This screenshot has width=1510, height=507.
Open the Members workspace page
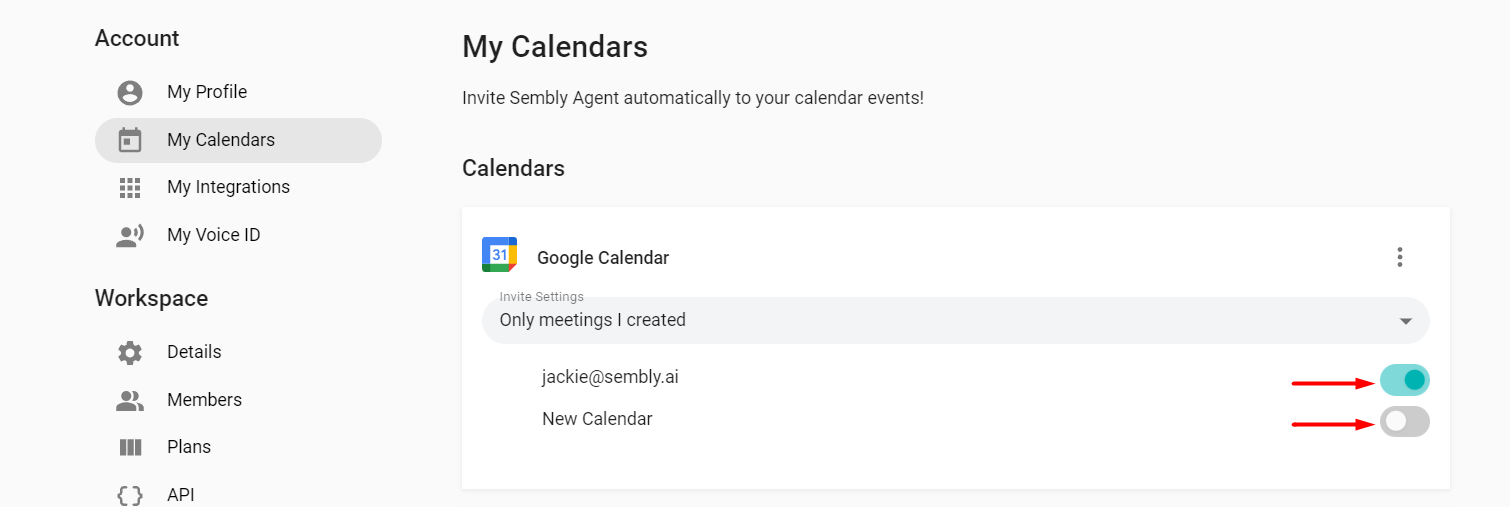[x=204, y=400]
